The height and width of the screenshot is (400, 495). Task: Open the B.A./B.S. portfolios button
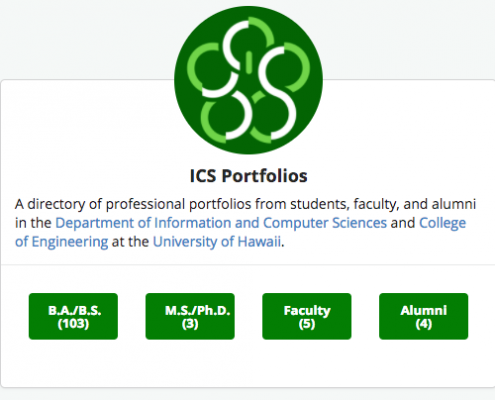coord(73,316)
